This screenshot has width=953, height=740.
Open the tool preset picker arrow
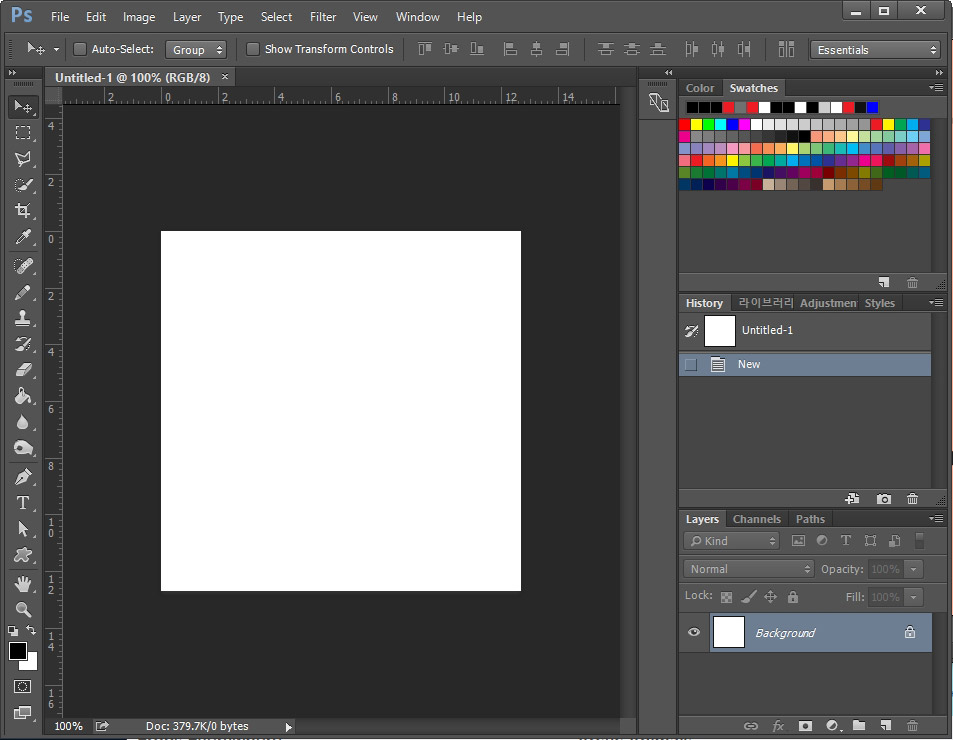point(56,49)
